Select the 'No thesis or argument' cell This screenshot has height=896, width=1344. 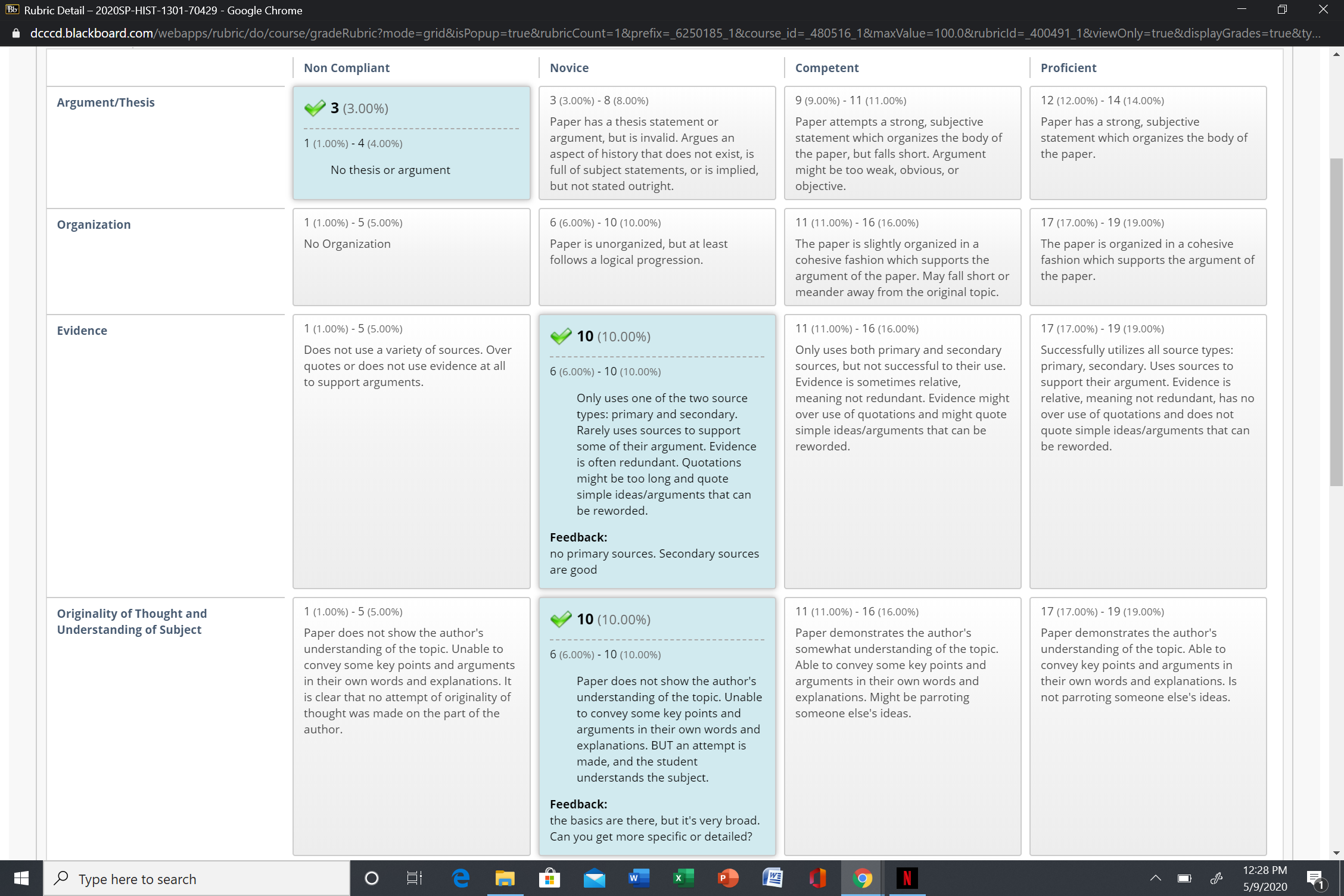412,143
